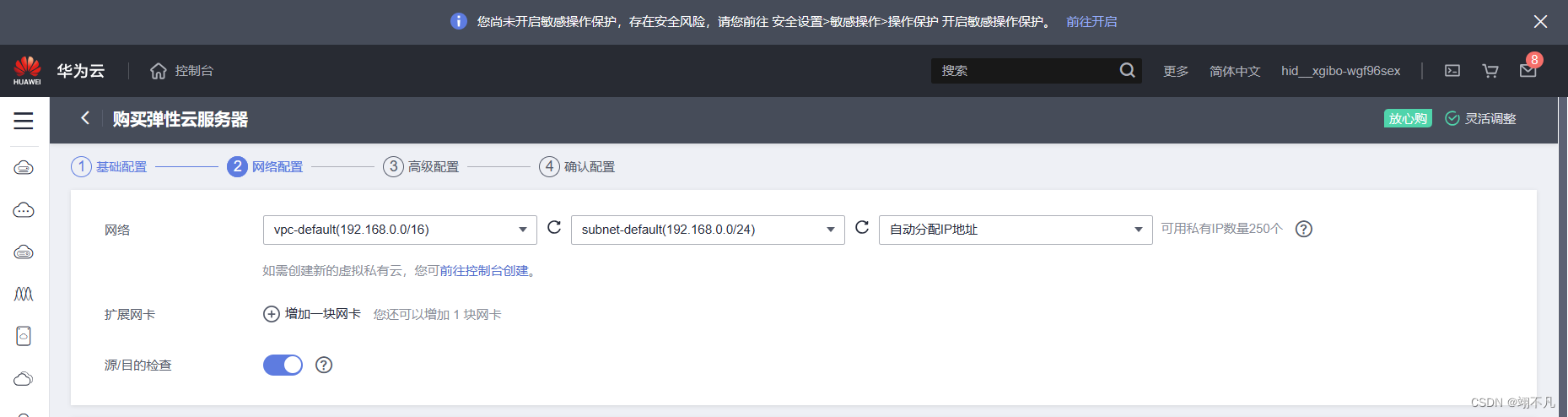This screenshot has width=1568, height=417.
Task: Open the 更多 menu
Action: tap(1176, 71)
